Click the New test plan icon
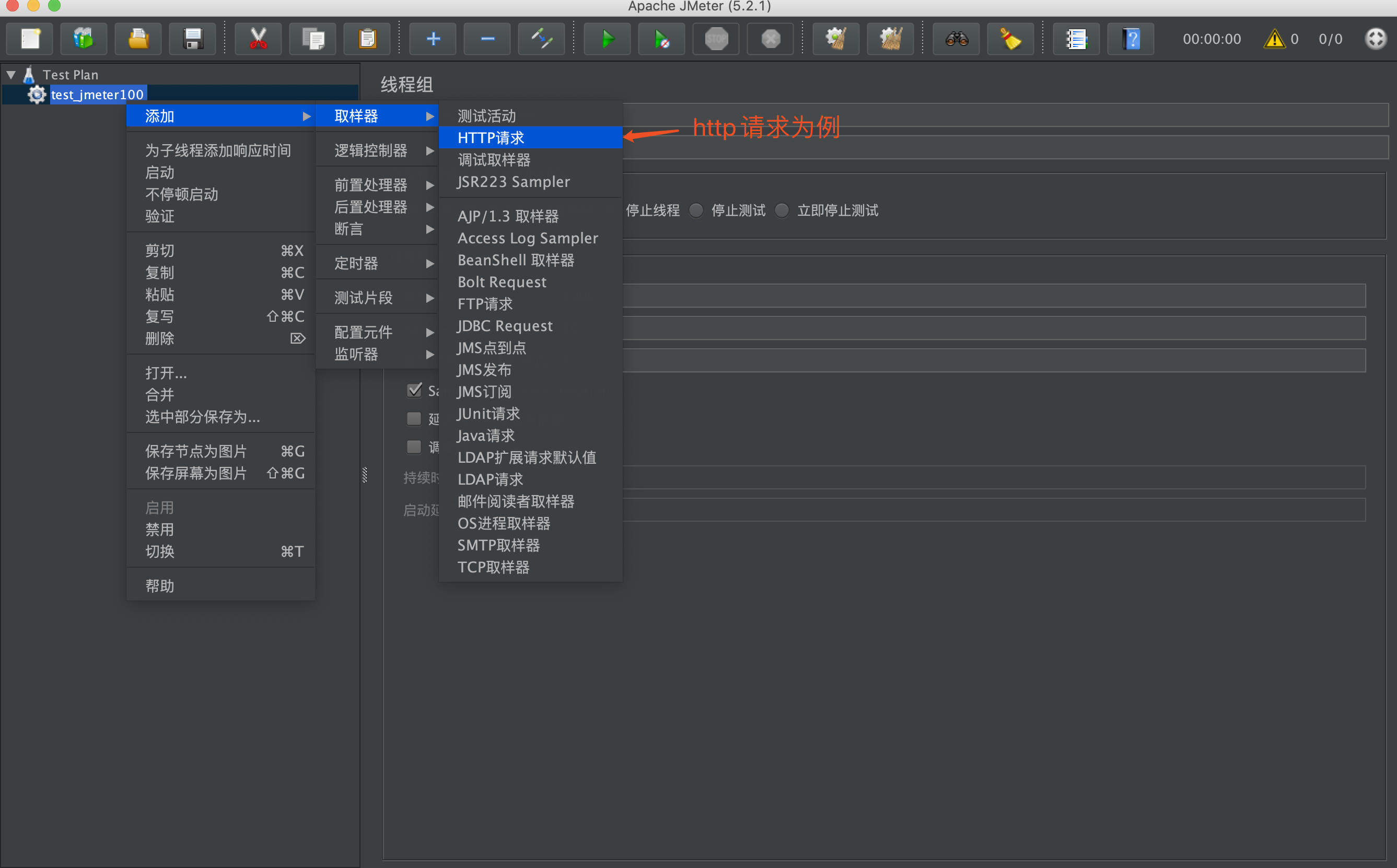This screenshot has width=1397, height=868. (30, 39)
